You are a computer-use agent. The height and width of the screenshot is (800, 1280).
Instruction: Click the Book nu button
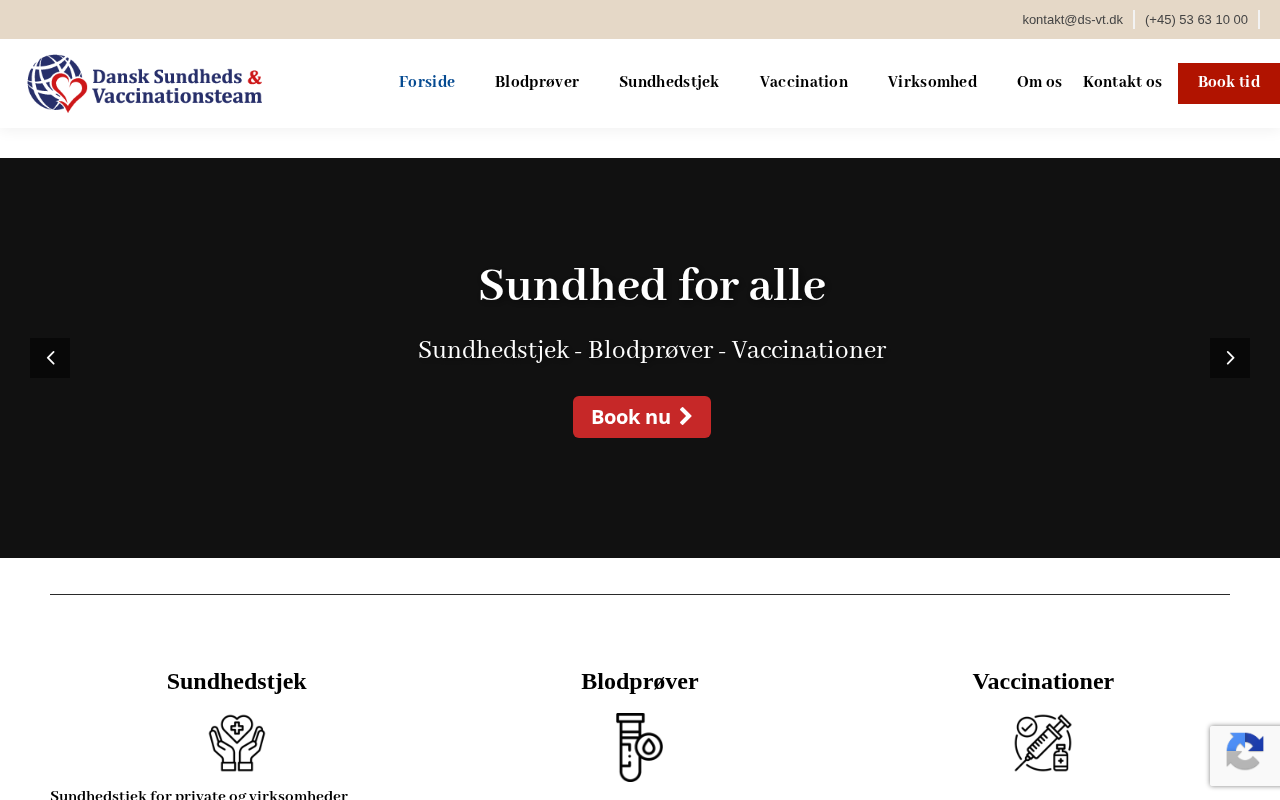coord(642,417)
